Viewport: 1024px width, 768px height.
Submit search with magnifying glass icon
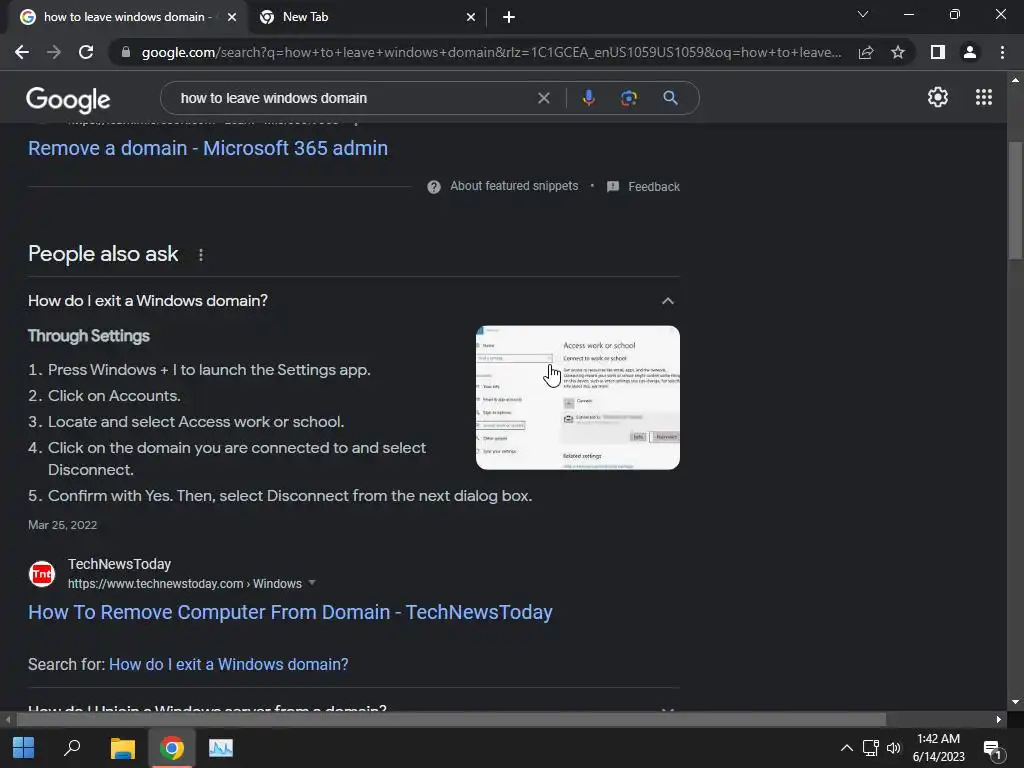click(x=670, y=98)
